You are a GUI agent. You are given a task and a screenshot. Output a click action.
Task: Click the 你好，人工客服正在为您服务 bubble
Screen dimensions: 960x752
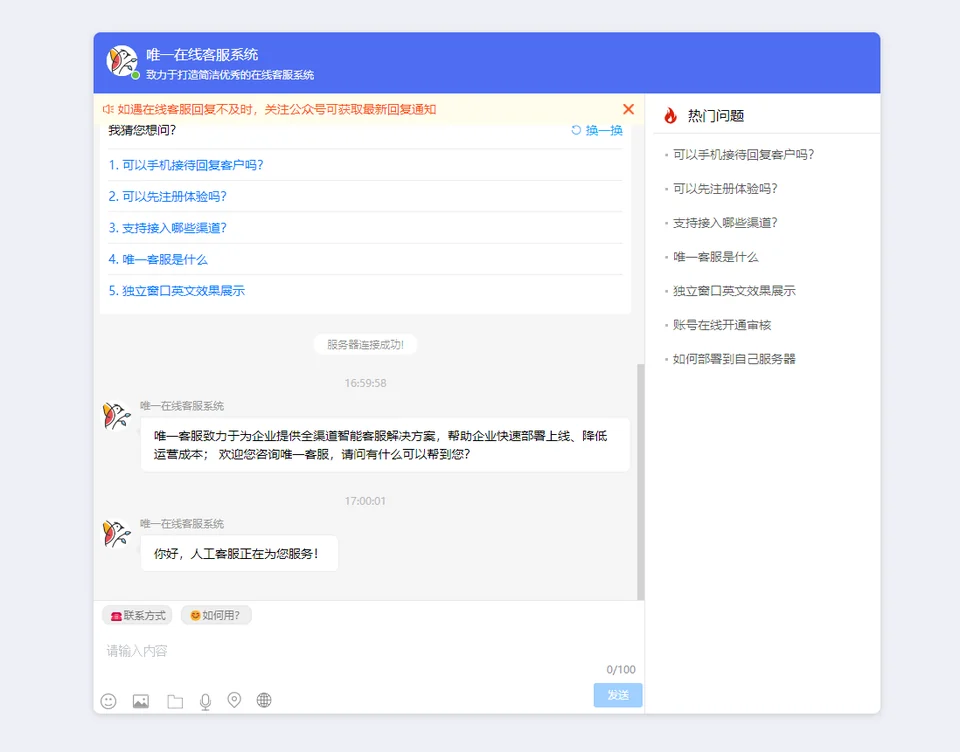239,554
